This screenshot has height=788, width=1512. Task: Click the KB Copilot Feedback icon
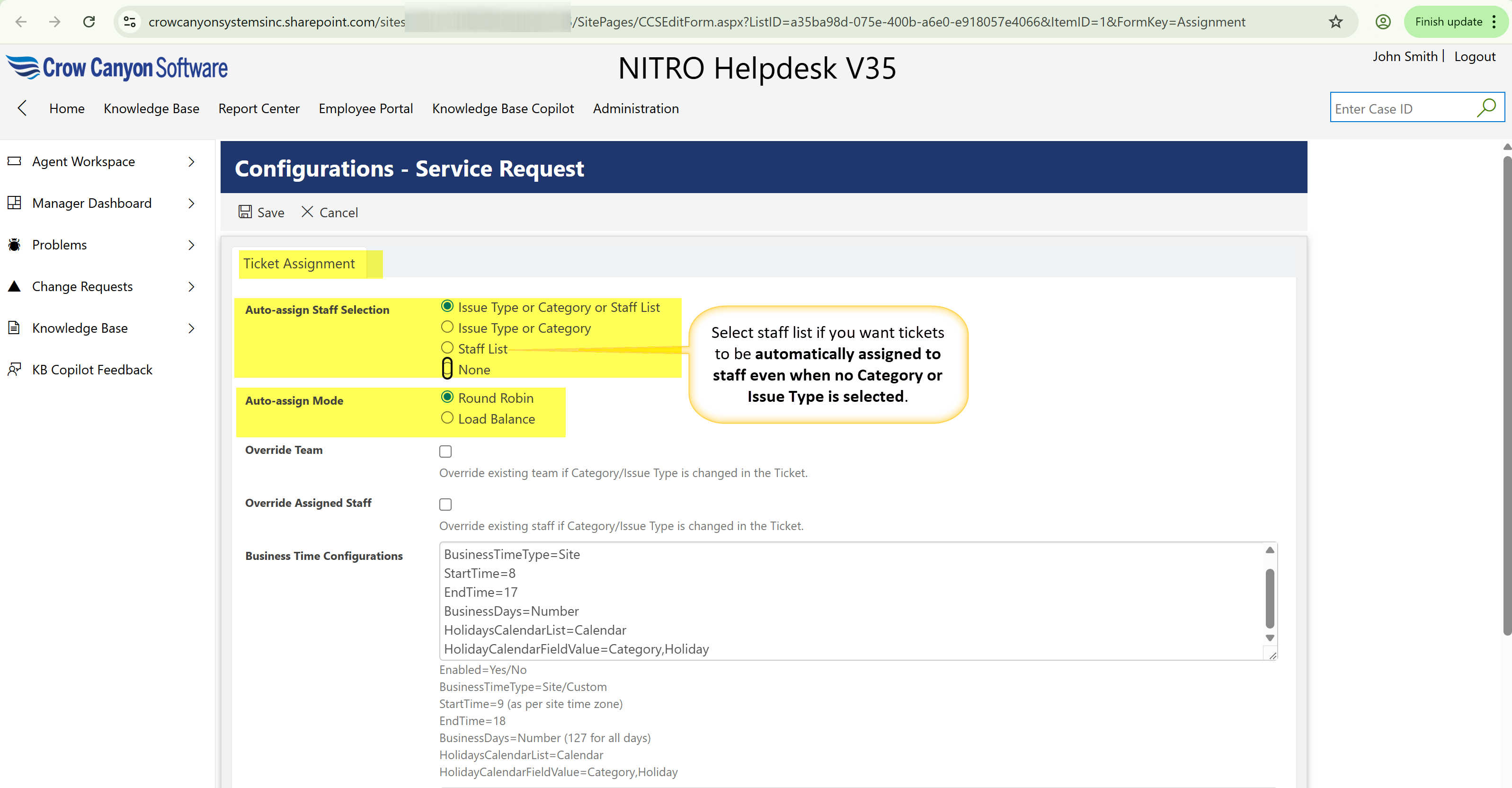[x=15, y=370]
